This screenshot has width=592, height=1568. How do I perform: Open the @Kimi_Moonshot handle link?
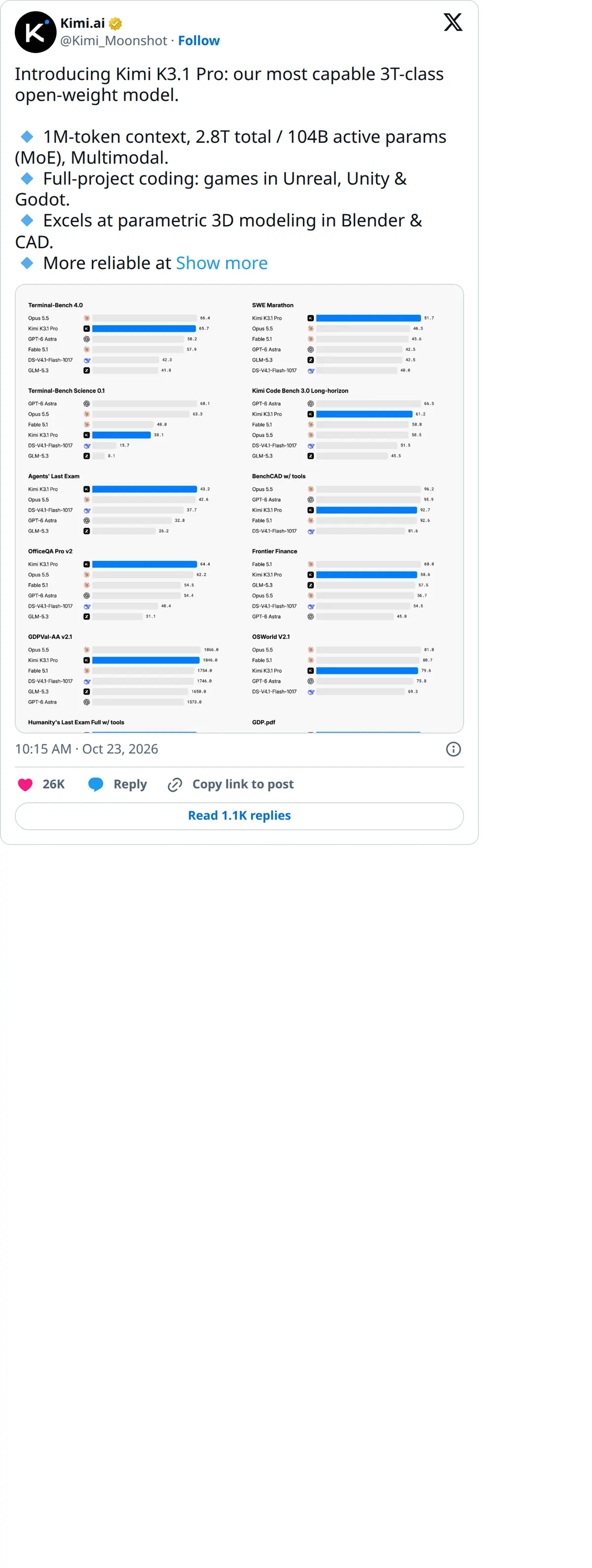point(113,41)
